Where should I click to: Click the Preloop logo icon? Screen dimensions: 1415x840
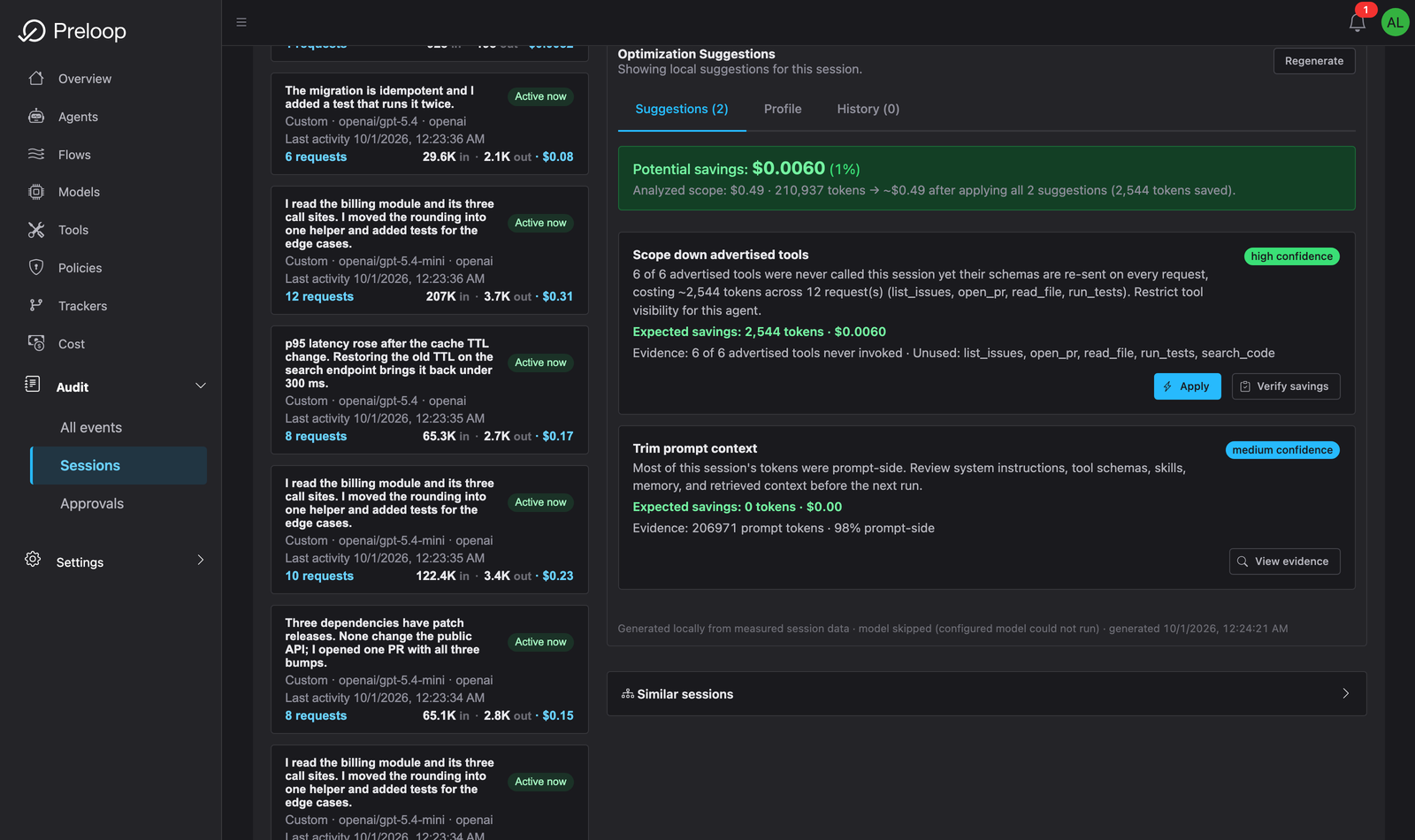32,31
